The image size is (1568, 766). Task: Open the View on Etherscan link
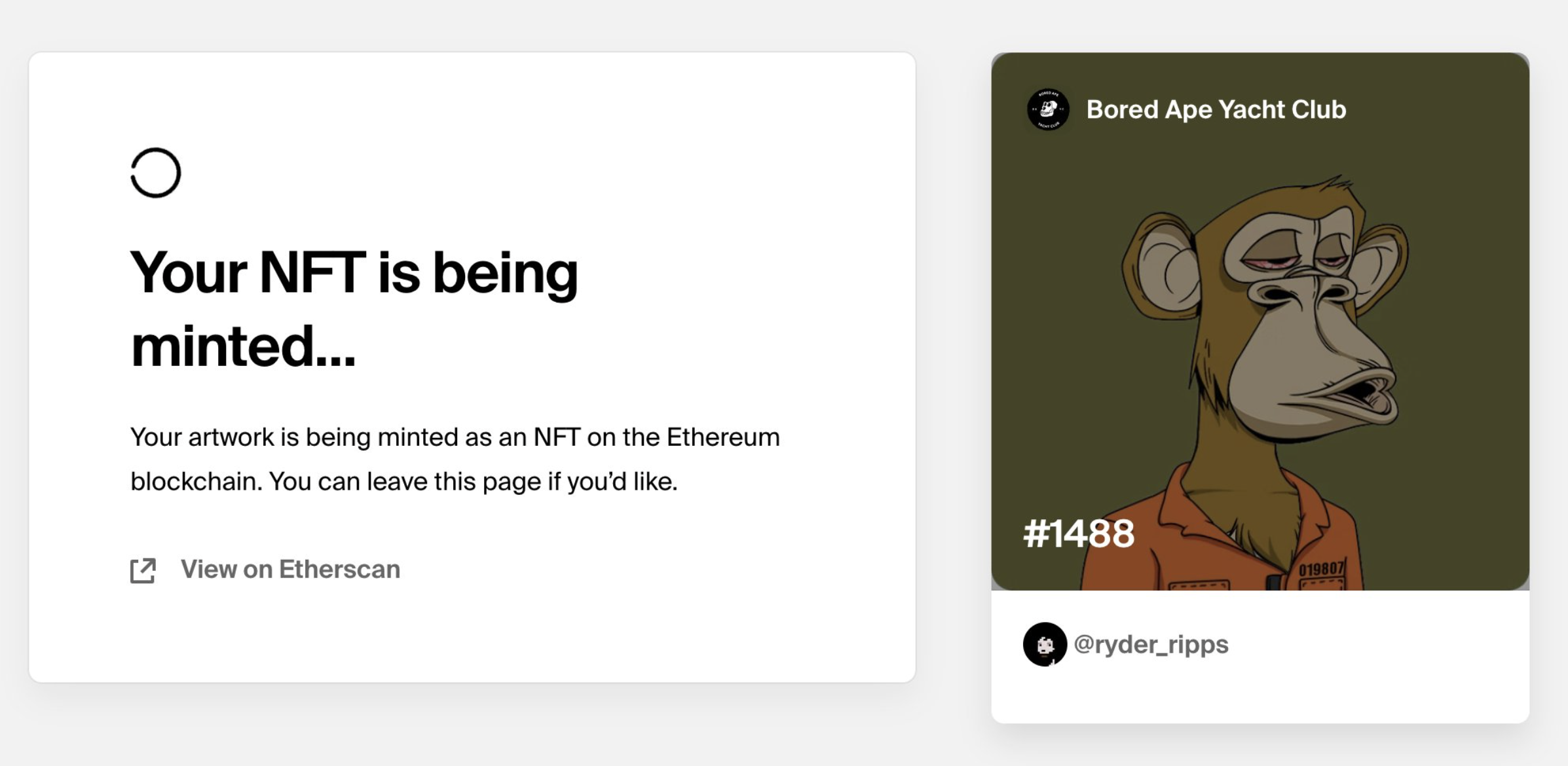[290, 570]
